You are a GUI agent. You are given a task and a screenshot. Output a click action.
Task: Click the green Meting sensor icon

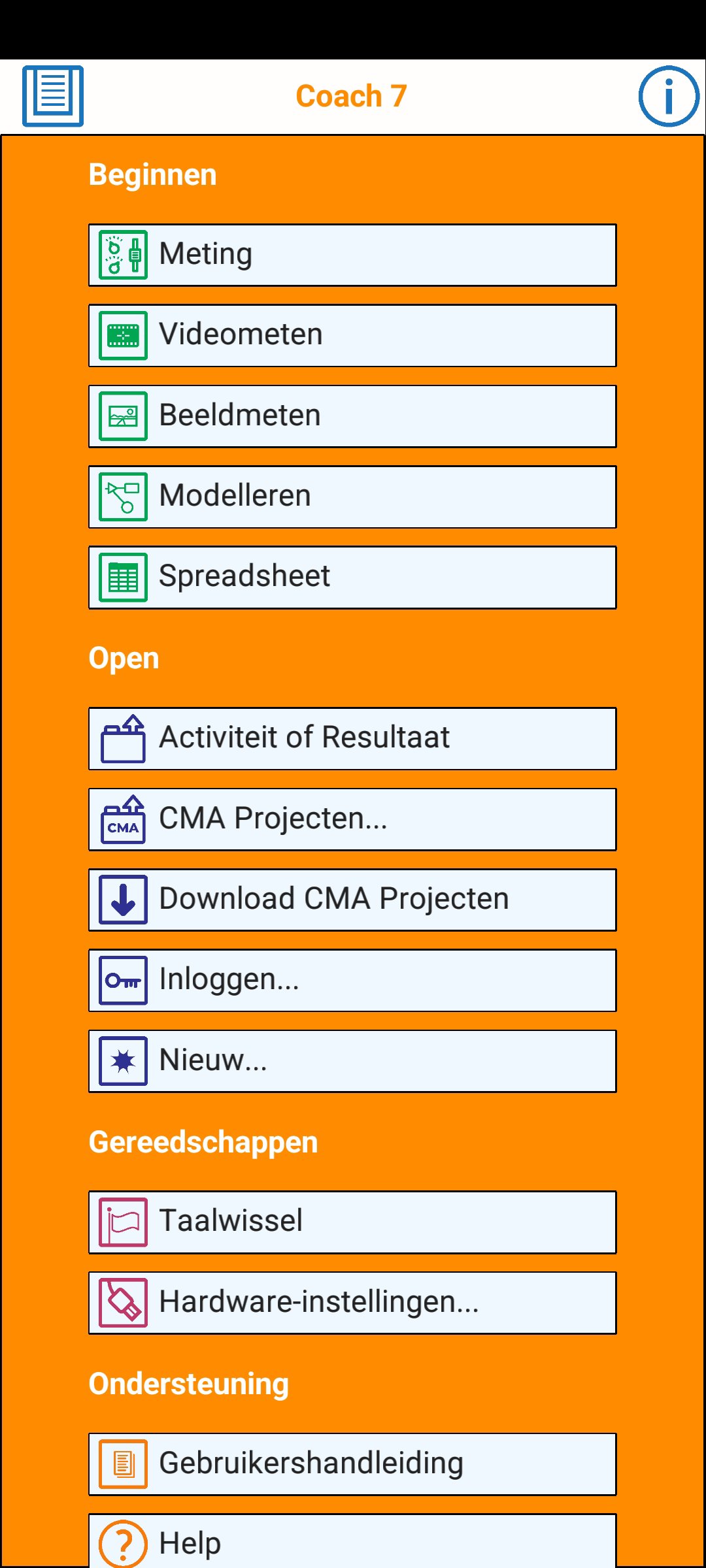pyautogui.click(x=123, y=255)
